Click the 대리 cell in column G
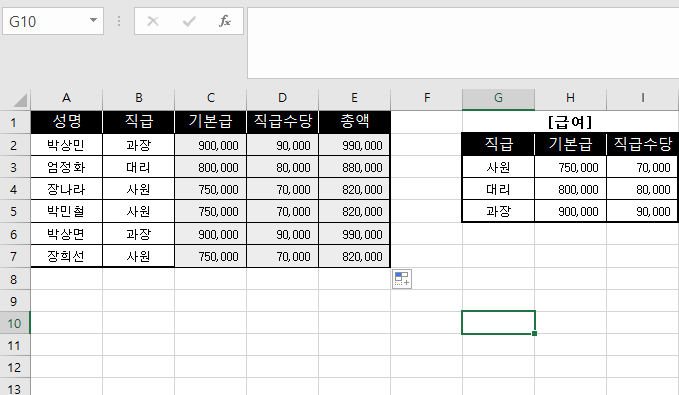The width and height of the screenshot is (679, 395). 498,189
